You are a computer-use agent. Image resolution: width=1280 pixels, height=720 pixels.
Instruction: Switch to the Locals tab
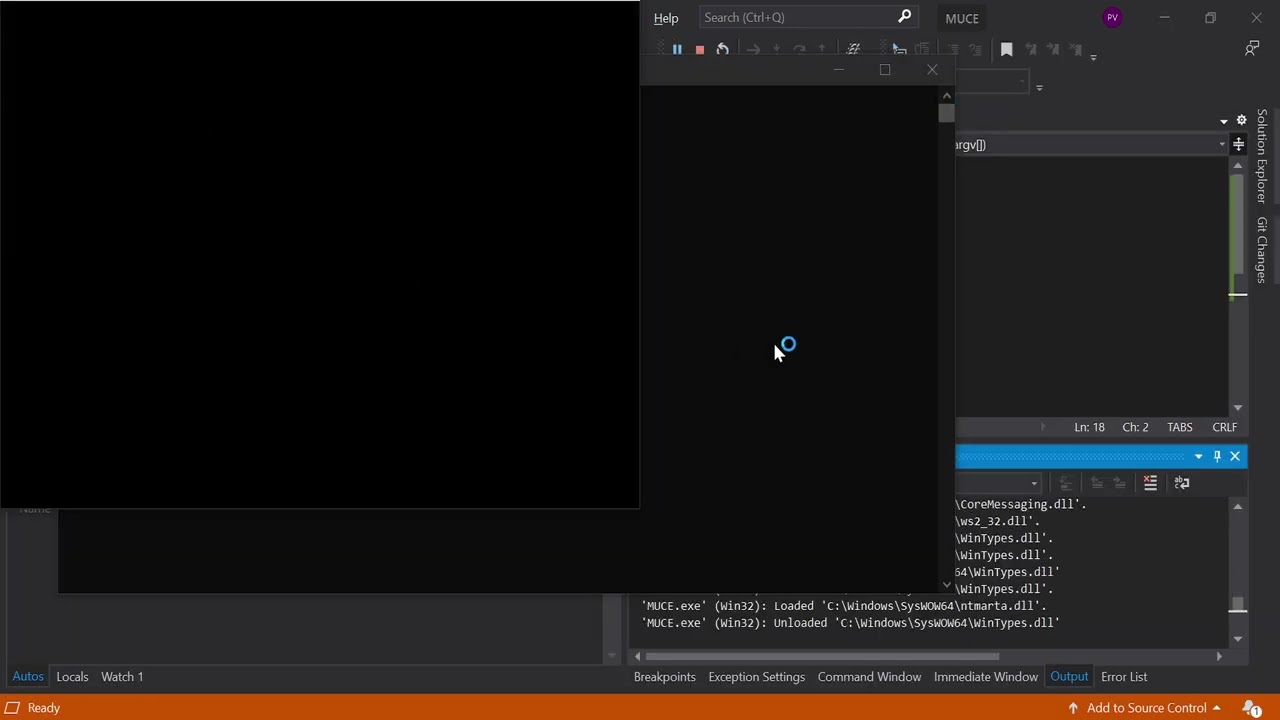pos(72,677)
